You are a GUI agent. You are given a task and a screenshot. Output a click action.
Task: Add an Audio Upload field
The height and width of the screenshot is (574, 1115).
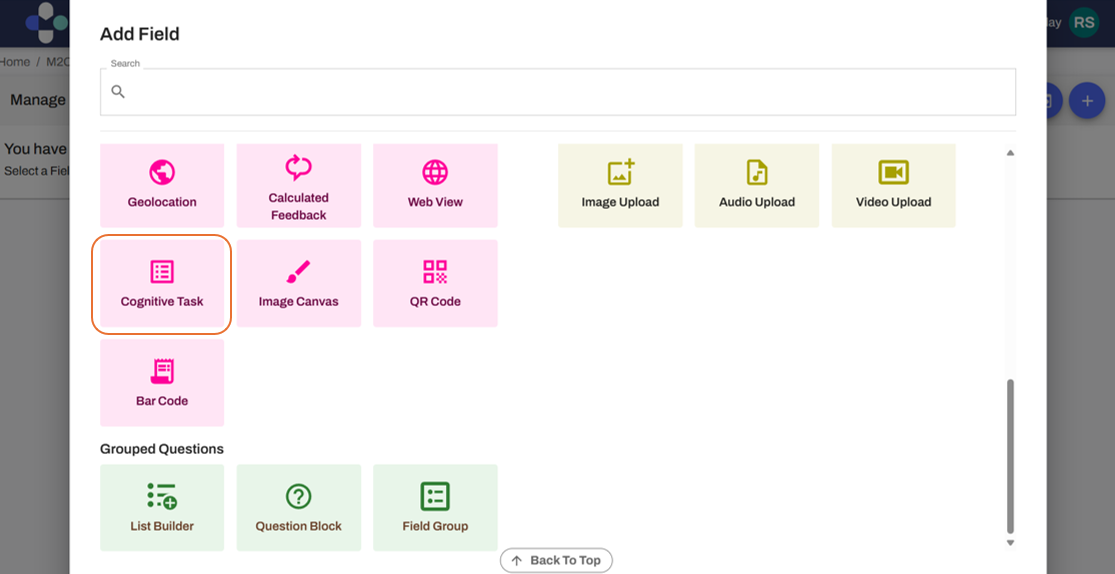[x=756, y=185]
